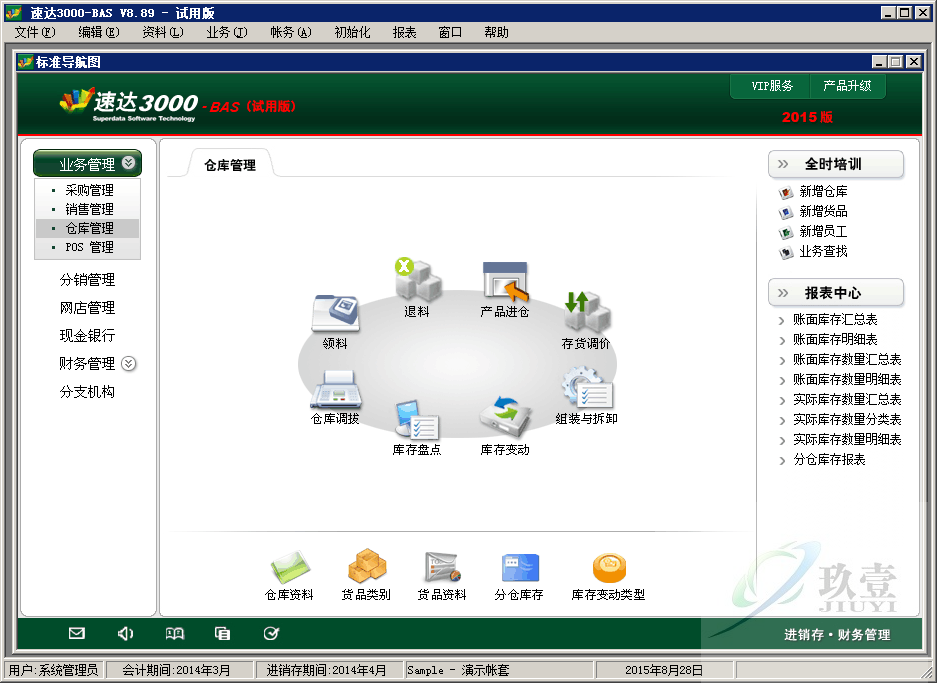Image resolution: width=937 pixels, height=683 pixels.
Task: Click the 新增员工 tutorial icon
Action: pos(786,232)
